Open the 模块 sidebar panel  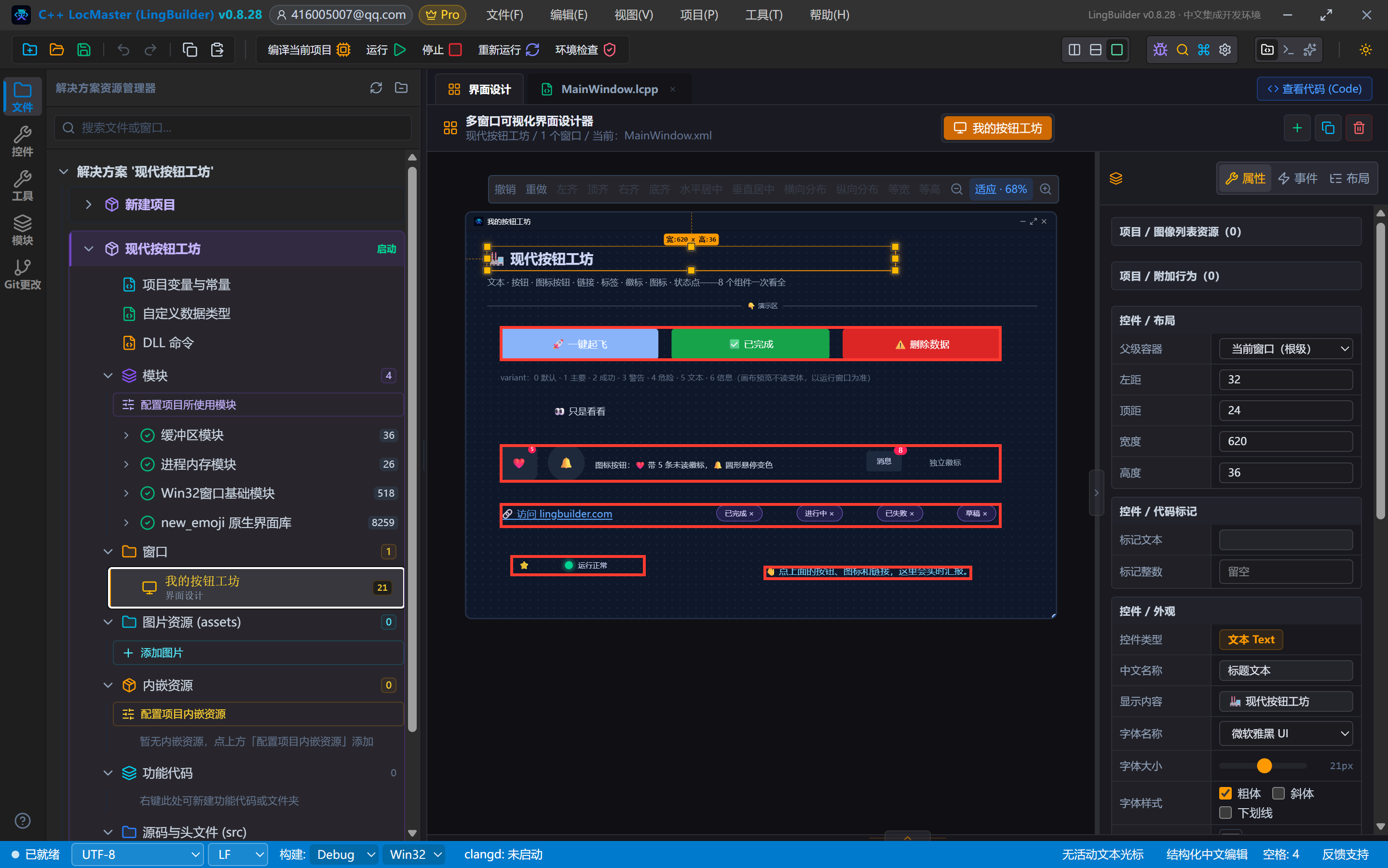click(x=22, y=230)
